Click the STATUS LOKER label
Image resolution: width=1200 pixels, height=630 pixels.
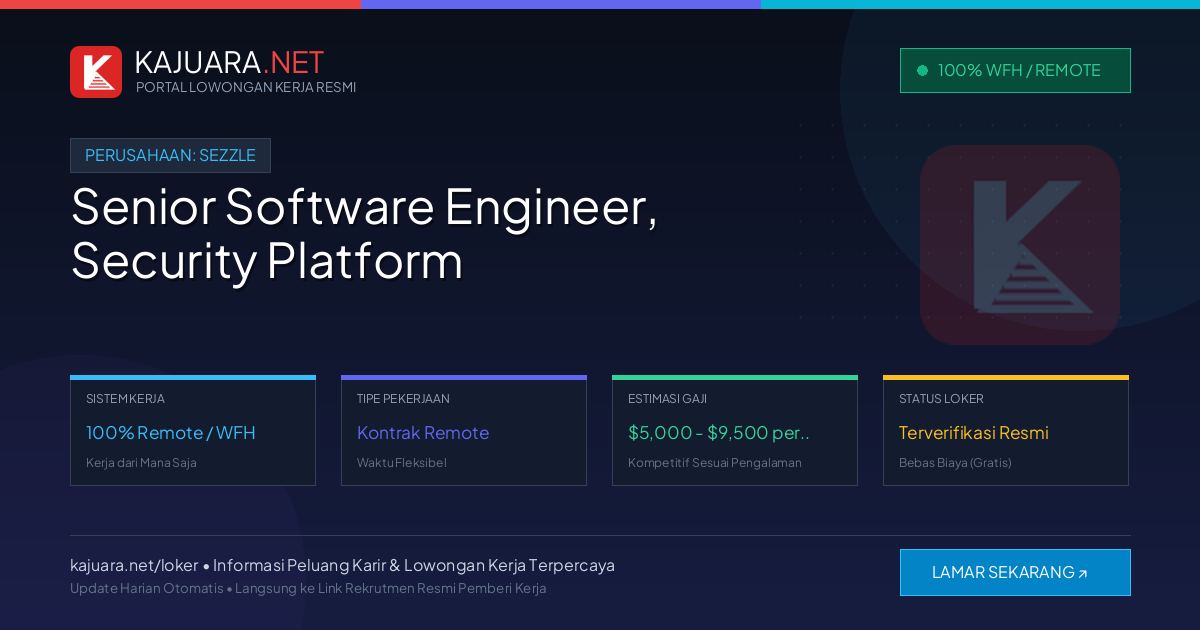(941, 398)
